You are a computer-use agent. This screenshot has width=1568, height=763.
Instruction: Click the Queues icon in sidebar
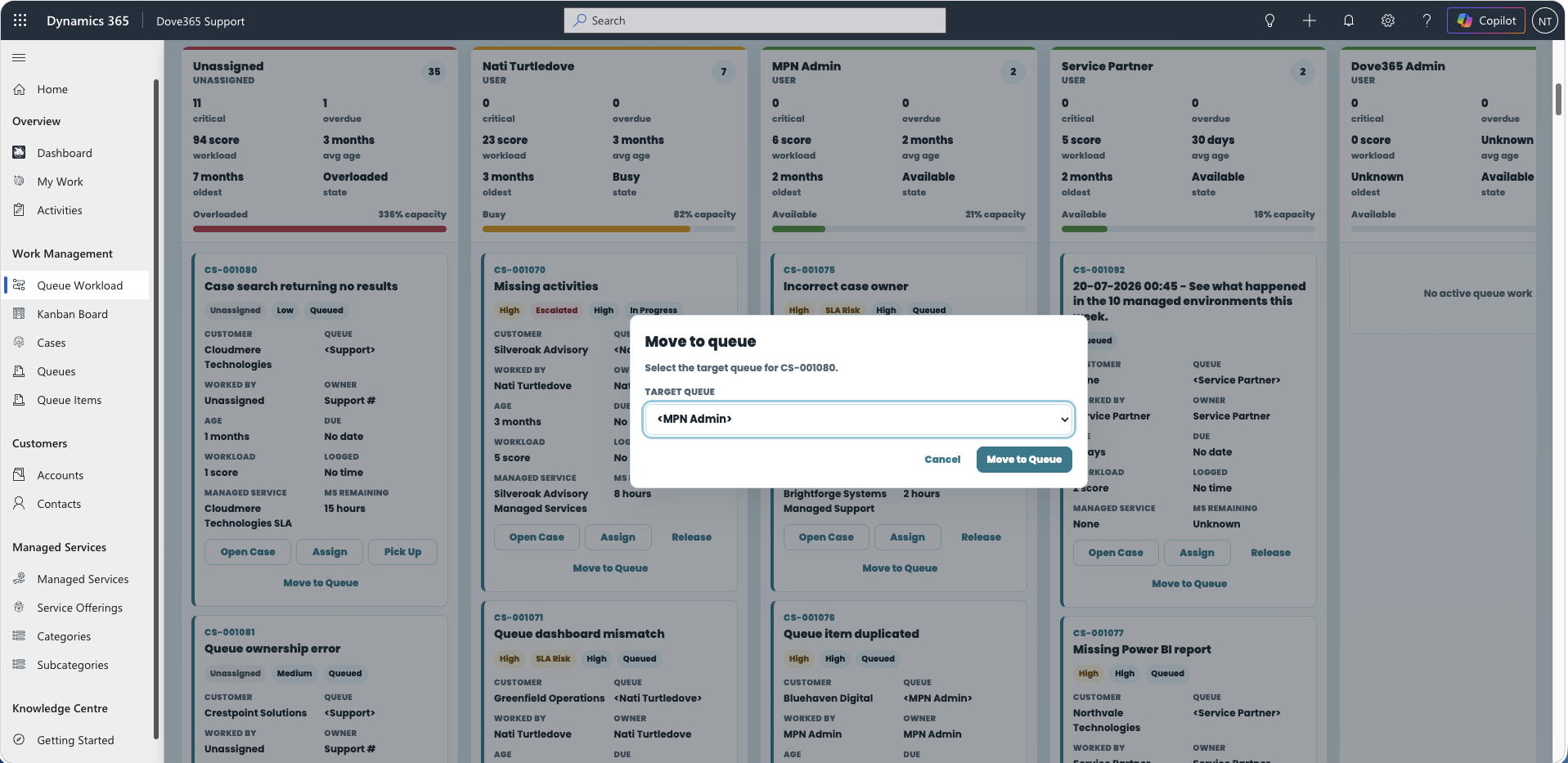(x=19, y=371)
